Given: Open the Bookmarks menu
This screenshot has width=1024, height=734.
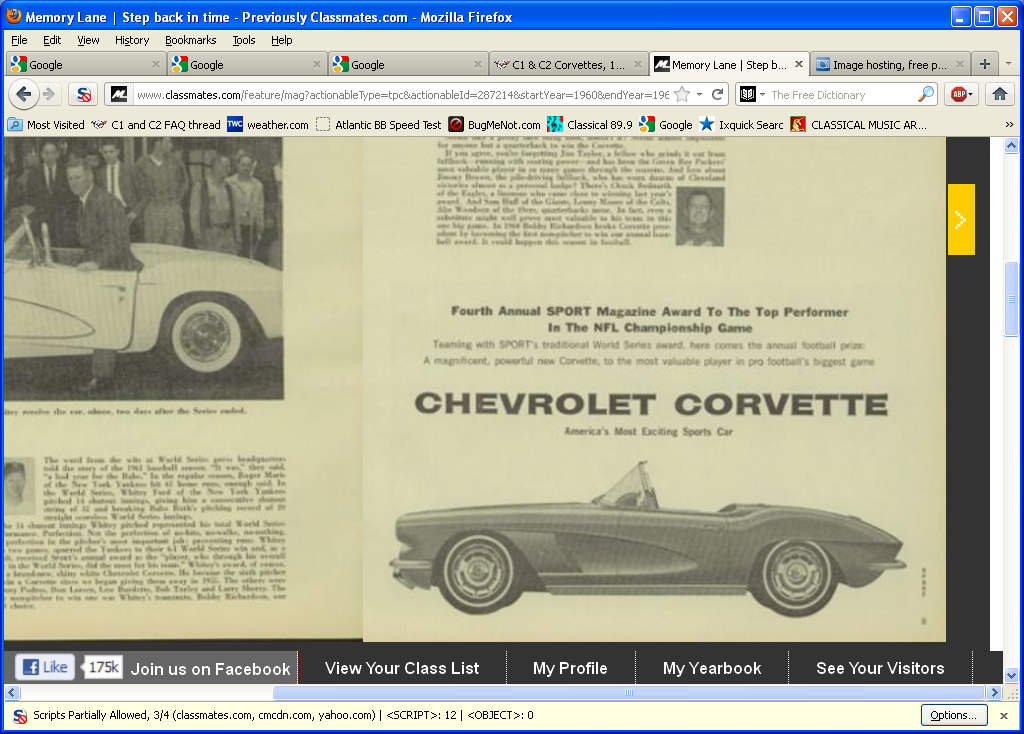Looking at the screenshot, I should [190, 40].
